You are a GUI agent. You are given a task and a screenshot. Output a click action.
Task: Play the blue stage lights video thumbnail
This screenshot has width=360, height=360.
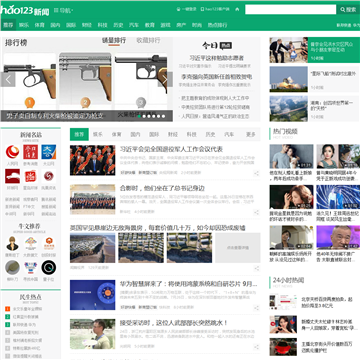point(338,197)
